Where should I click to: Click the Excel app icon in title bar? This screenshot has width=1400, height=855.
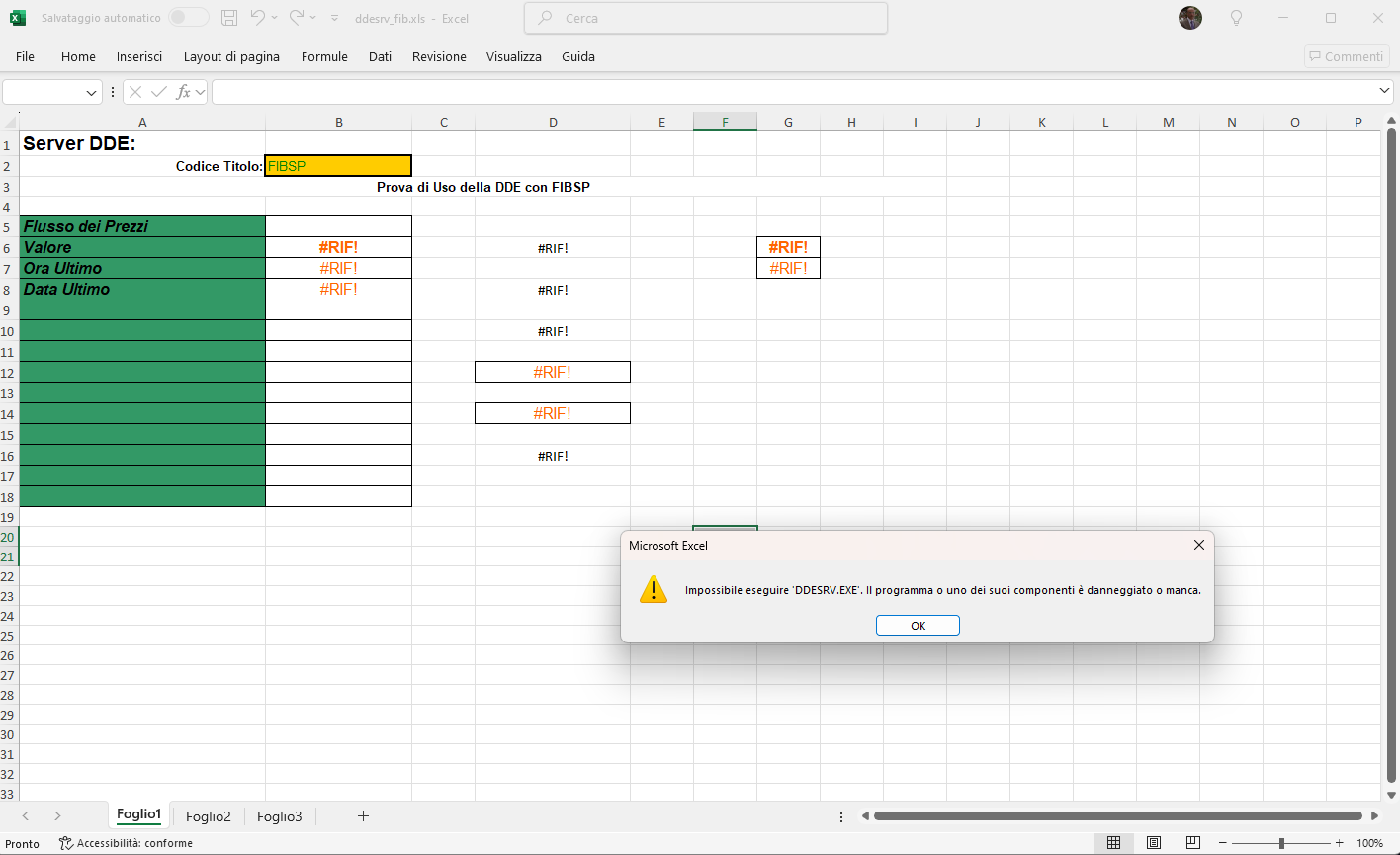tap(18, 18)
